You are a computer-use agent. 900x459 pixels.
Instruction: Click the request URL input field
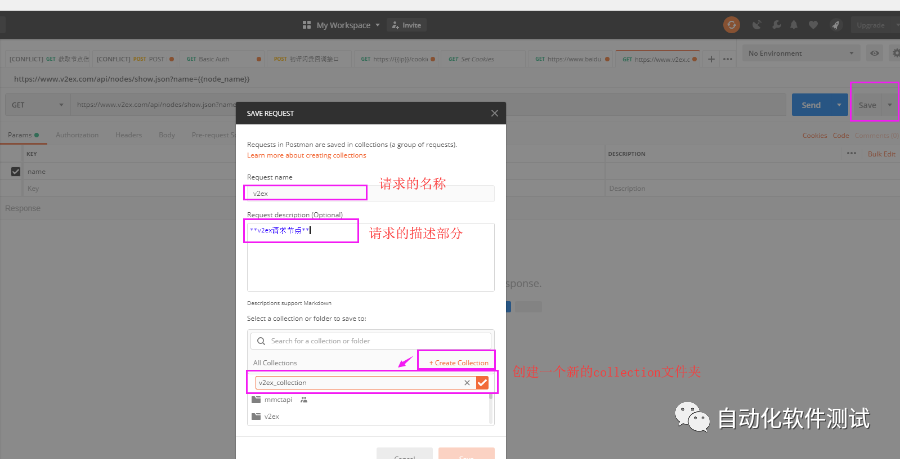click(428, 105)
